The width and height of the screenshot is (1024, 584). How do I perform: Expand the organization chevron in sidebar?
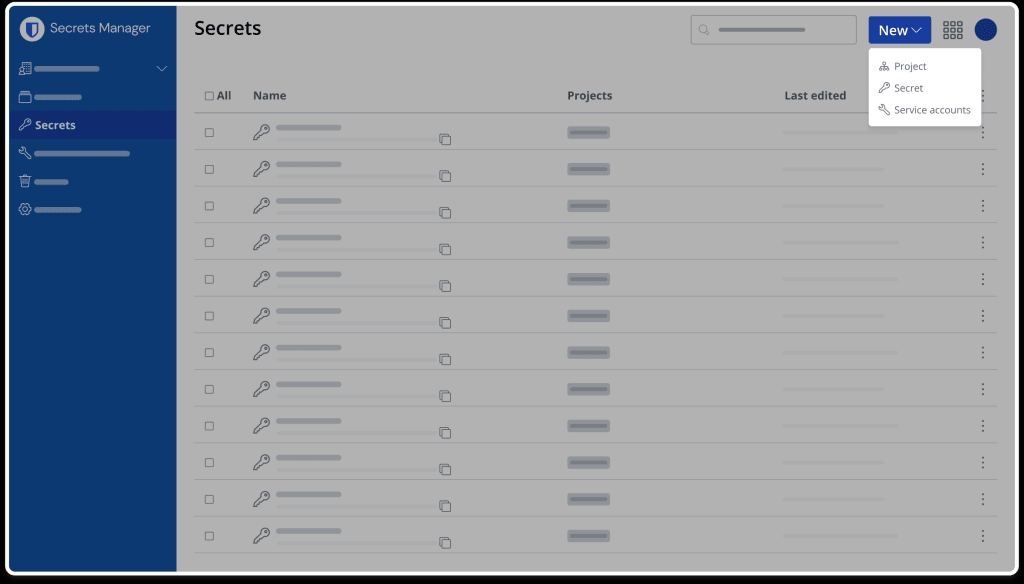(162, 69)
